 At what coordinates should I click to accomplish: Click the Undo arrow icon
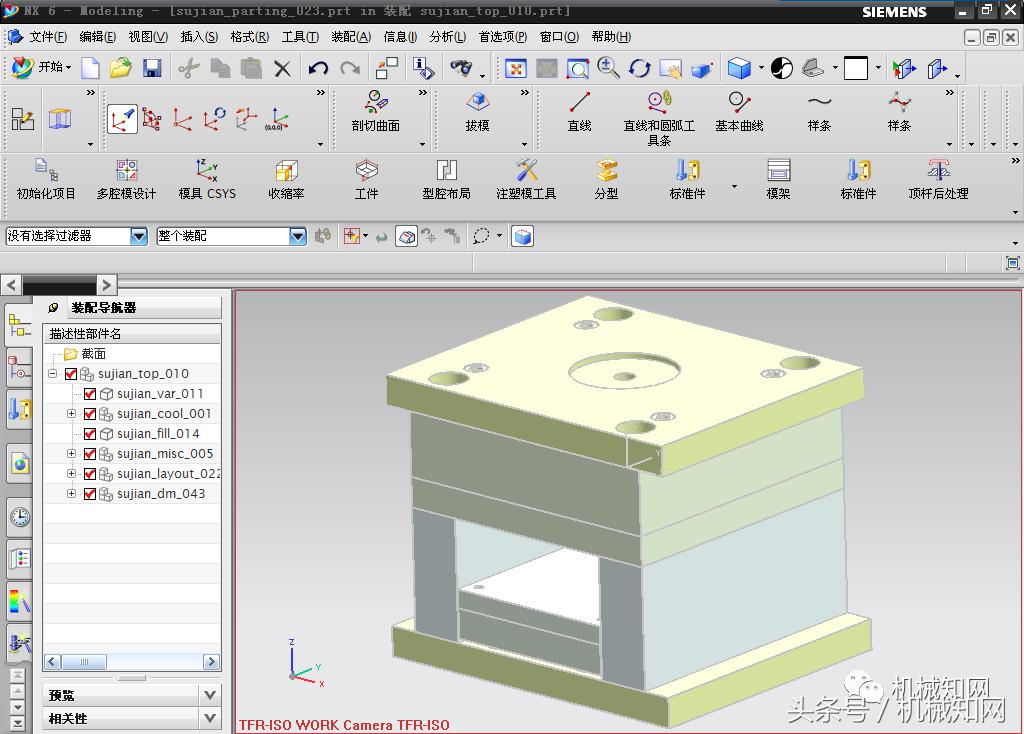[318, 68]
